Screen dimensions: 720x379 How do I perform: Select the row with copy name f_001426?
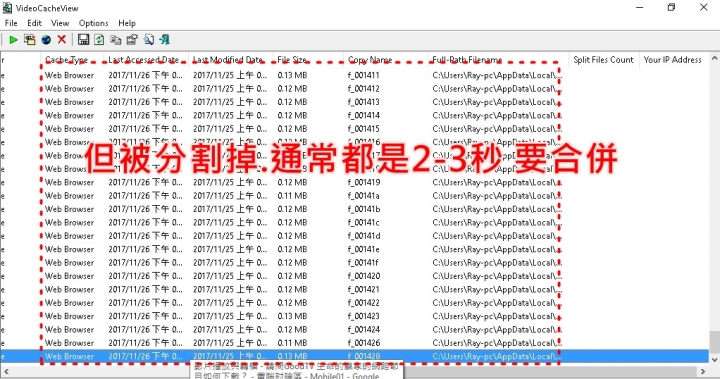point(354,343)
